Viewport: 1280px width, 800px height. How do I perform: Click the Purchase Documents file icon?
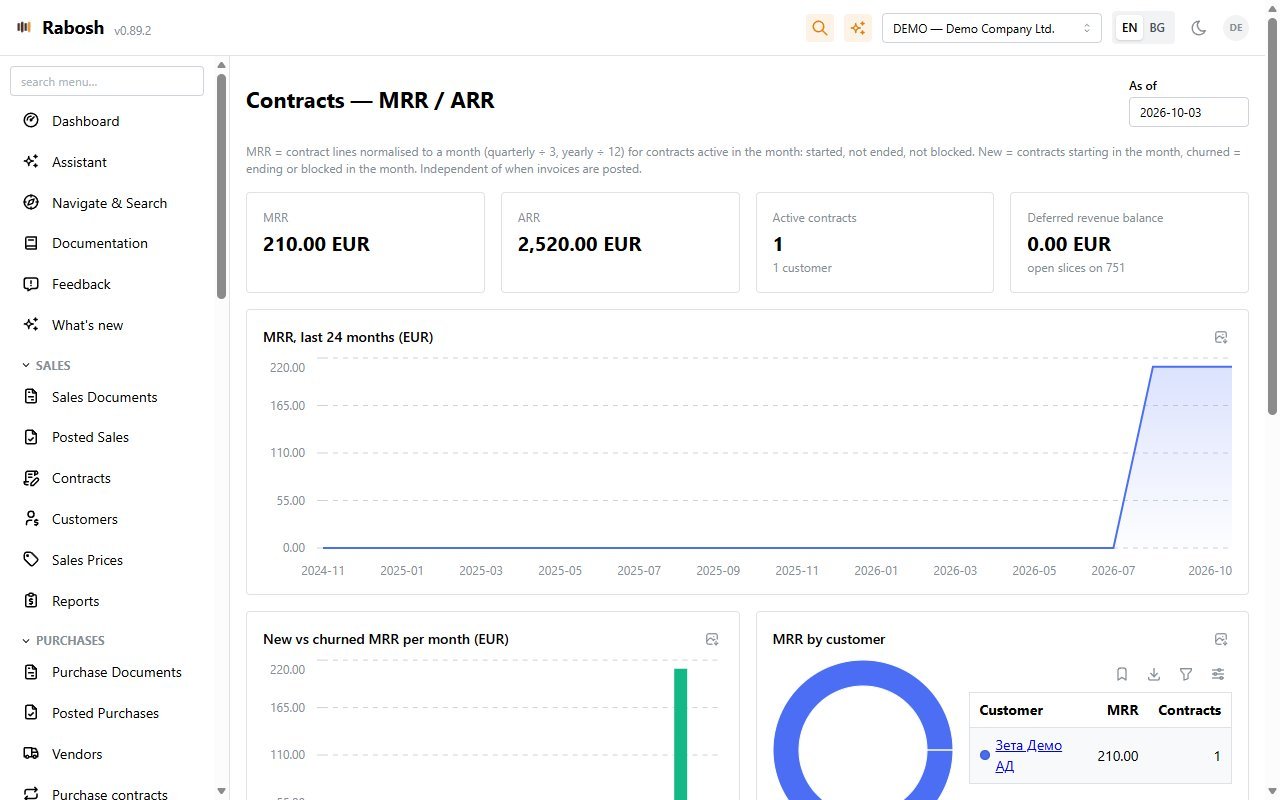(31, 672)
